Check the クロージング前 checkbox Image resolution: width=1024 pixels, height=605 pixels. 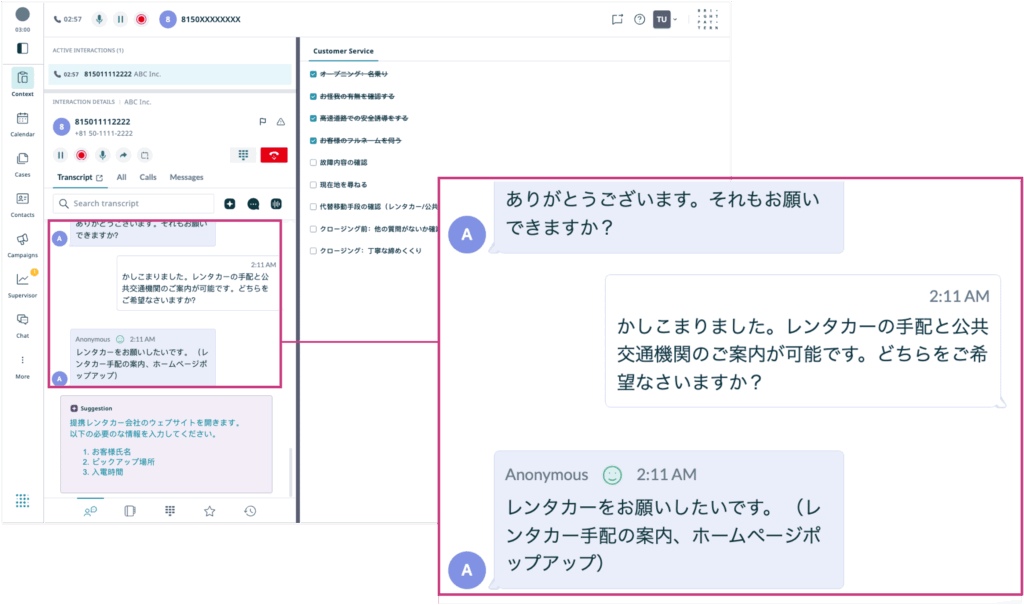point(313,229)
